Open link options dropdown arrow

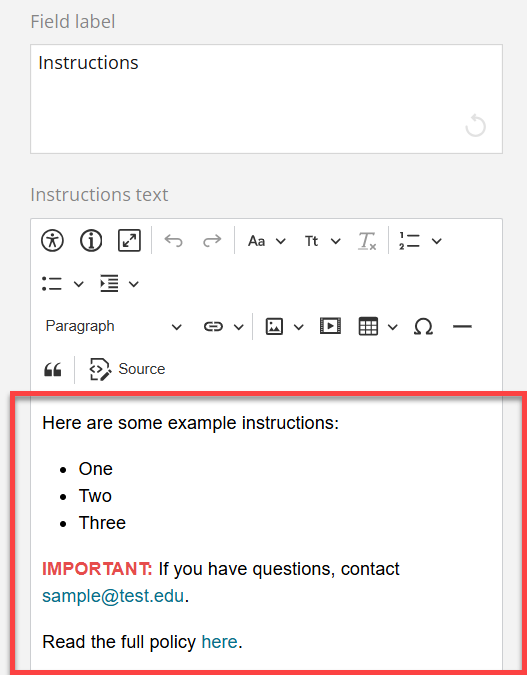click(x=239, y=327)
